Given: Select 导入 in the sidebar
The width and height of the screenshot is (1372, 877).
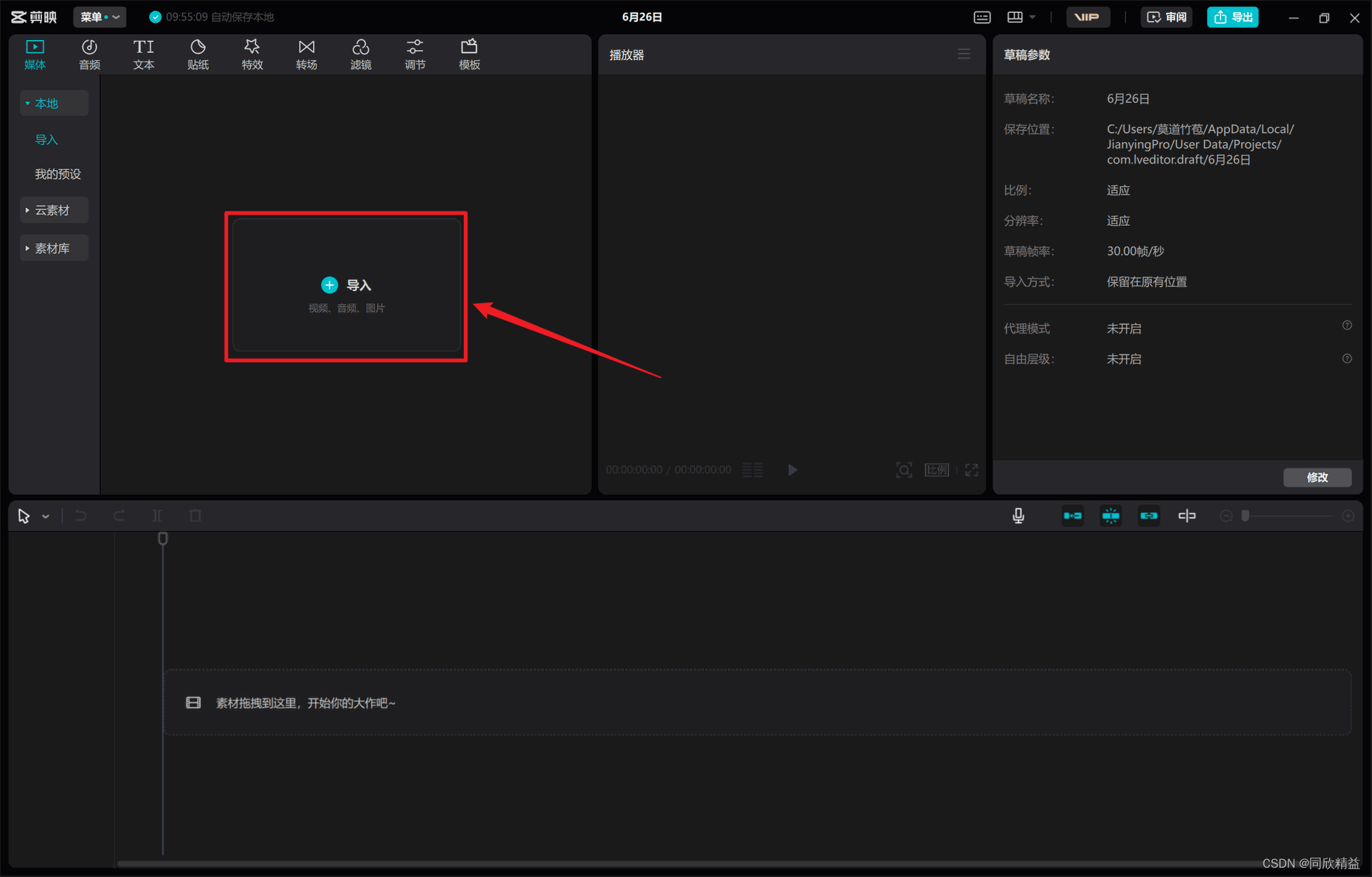Looking at the screenshot, I should [46, 140].
